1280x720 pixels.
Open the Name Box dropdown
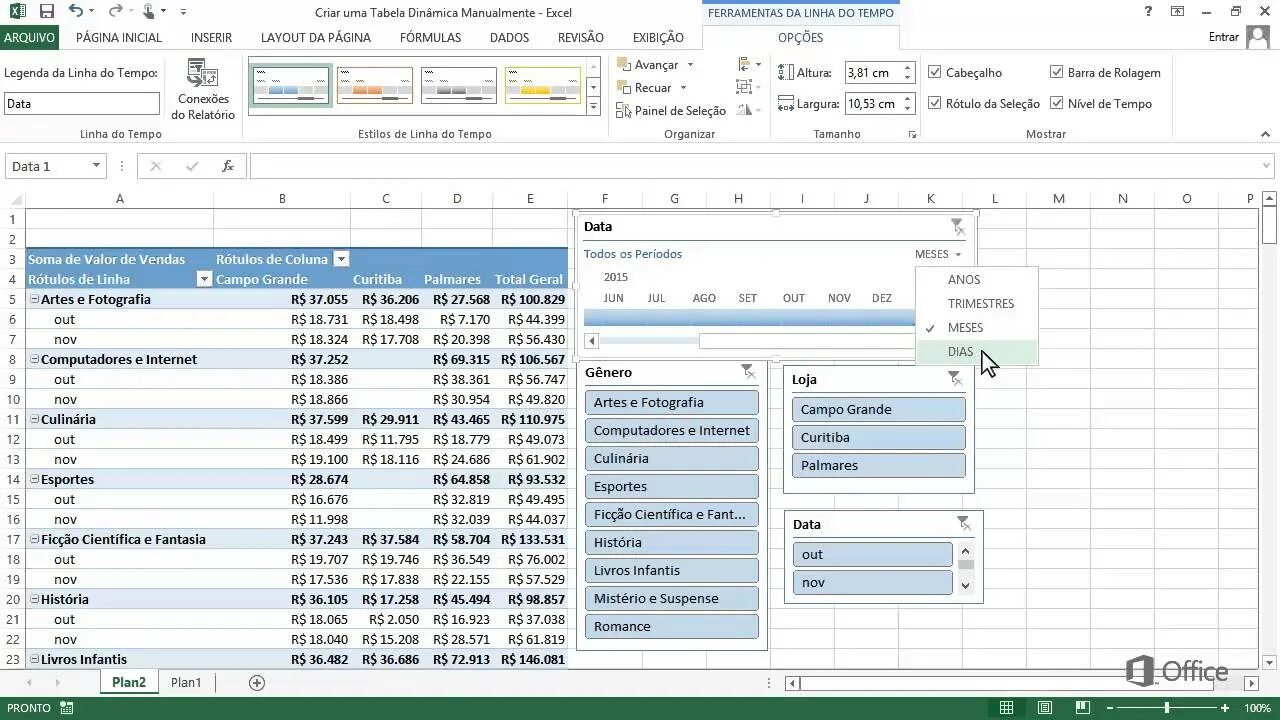click(96, 166)
